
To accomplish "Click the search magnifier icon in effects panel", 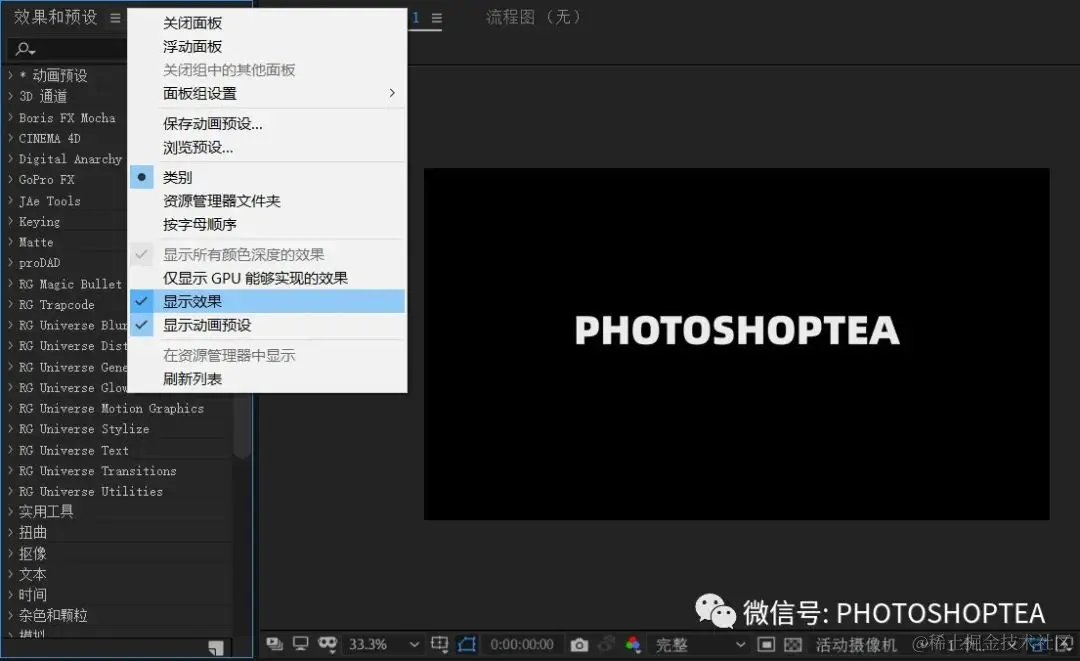I will pos(25,49).
